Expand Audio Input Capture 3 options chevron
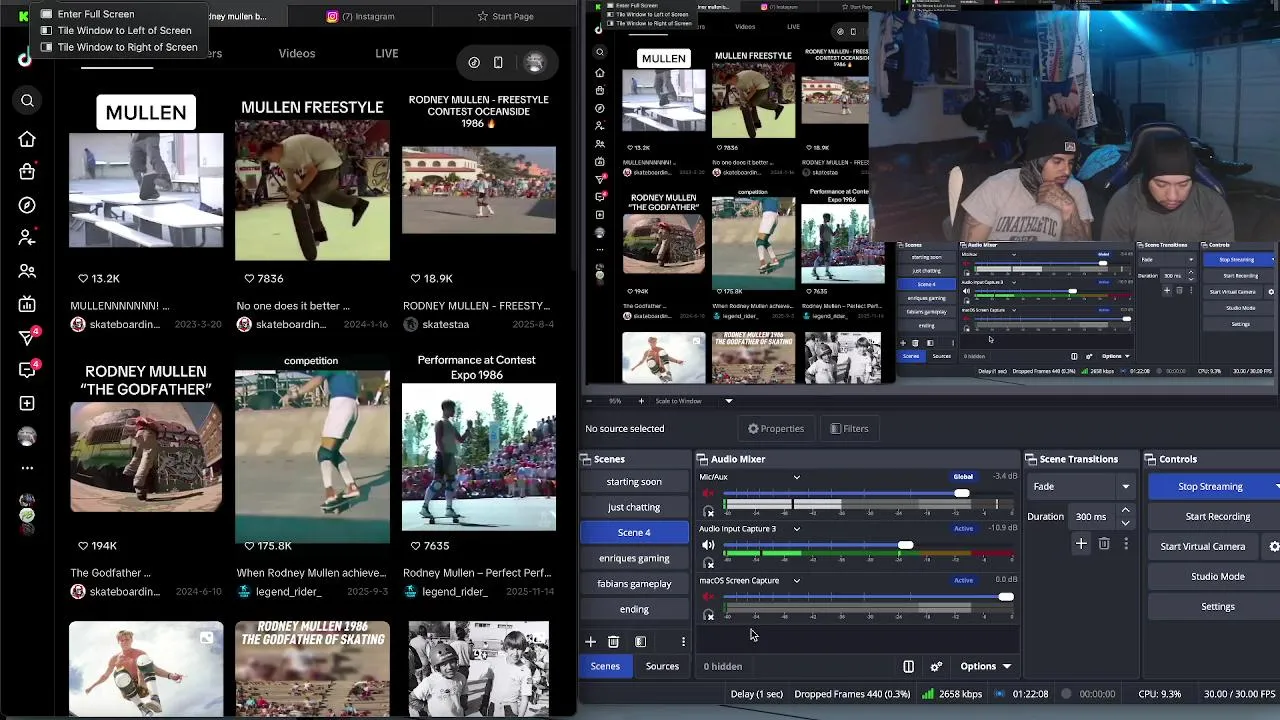 (x=796, y=529)
